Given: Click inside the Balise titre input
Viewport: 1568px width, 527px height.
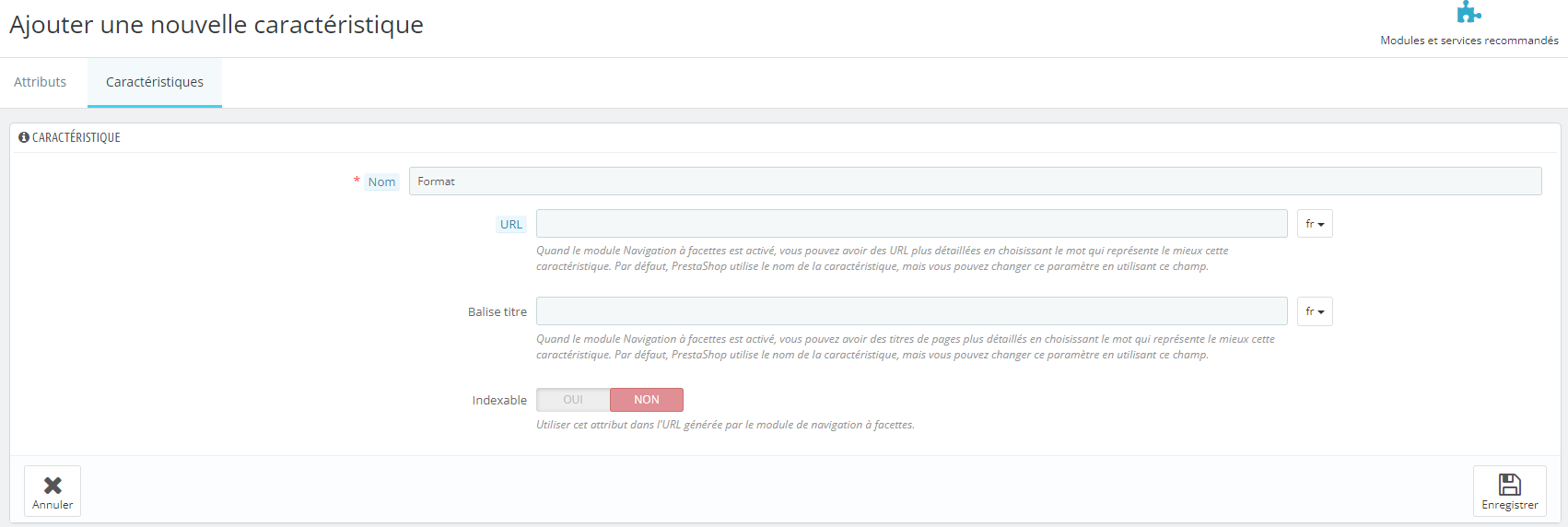Looking at the screenshot, I should coord(911,311).
